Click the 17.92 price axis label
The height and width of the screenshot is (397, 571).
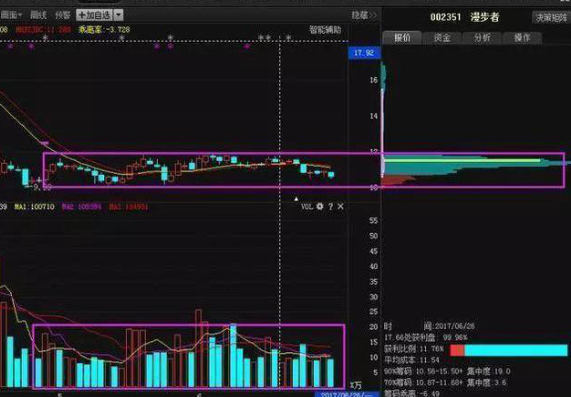[x=364, y=53]
